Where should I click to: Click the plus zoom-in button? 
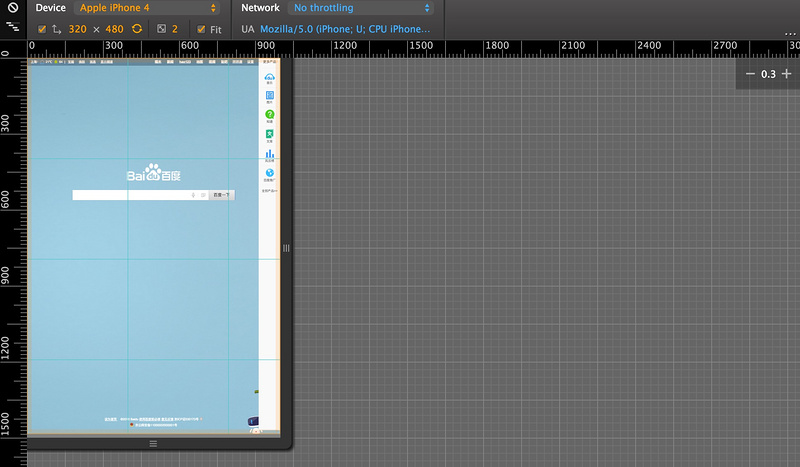pos(787,74)
